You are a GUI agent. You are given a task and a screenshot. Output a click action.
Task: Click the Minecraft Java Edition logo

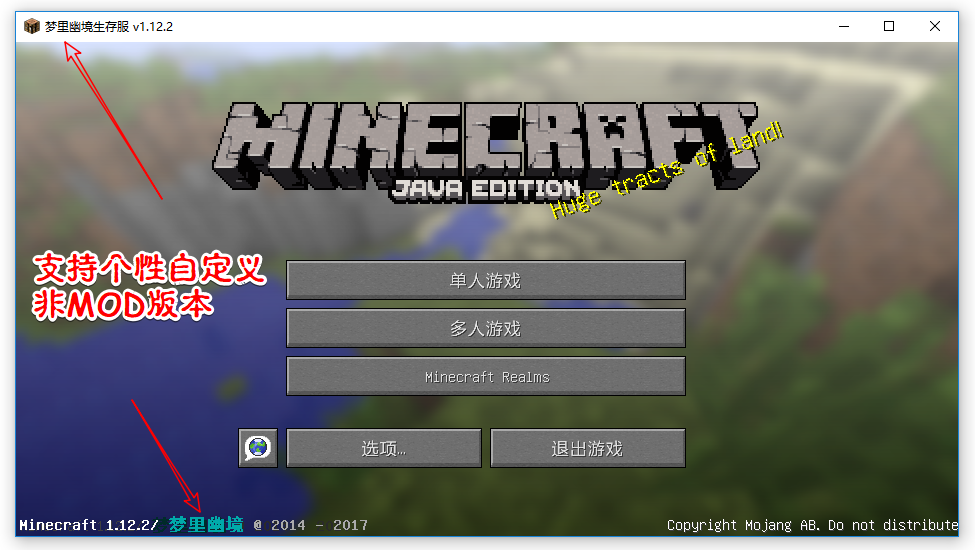[x=486, y=151]
